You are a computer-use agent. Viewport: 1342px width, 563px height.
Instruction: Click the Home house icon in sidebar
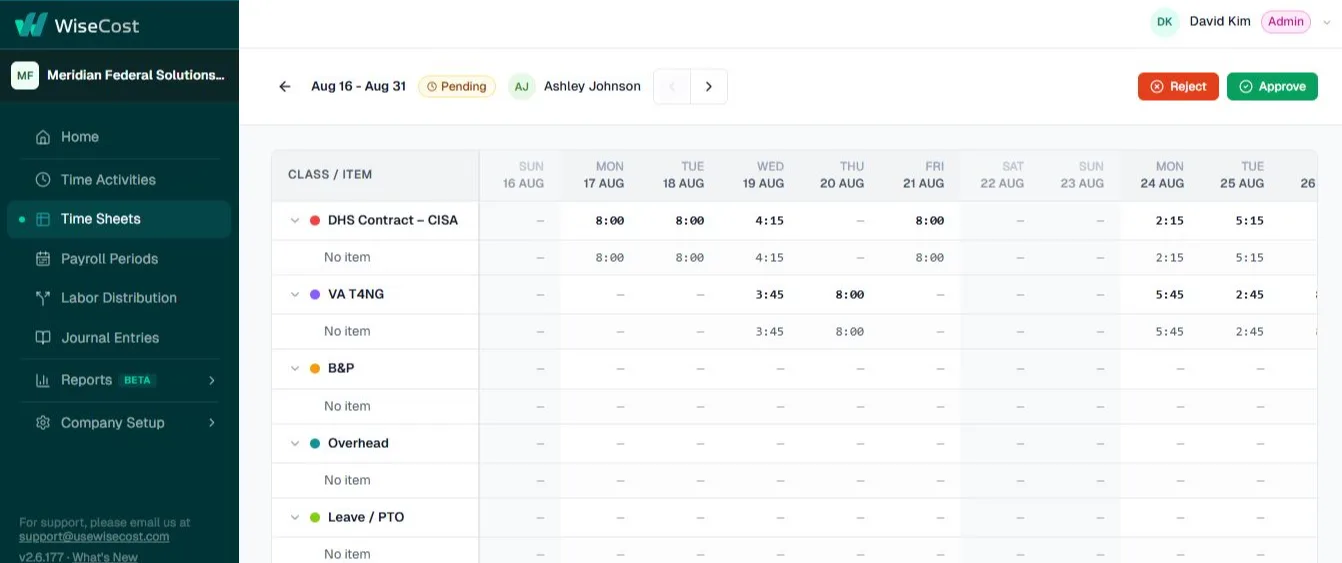[43, 137]
